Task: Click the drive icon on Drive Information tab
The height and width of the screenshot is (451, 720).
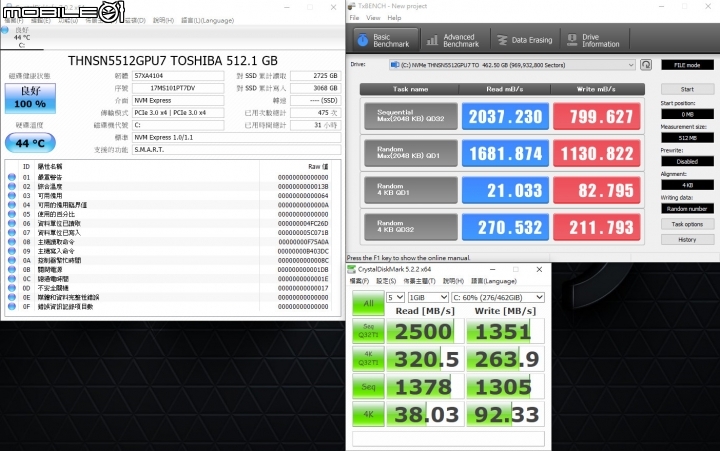Action: [x=572, y=40]
